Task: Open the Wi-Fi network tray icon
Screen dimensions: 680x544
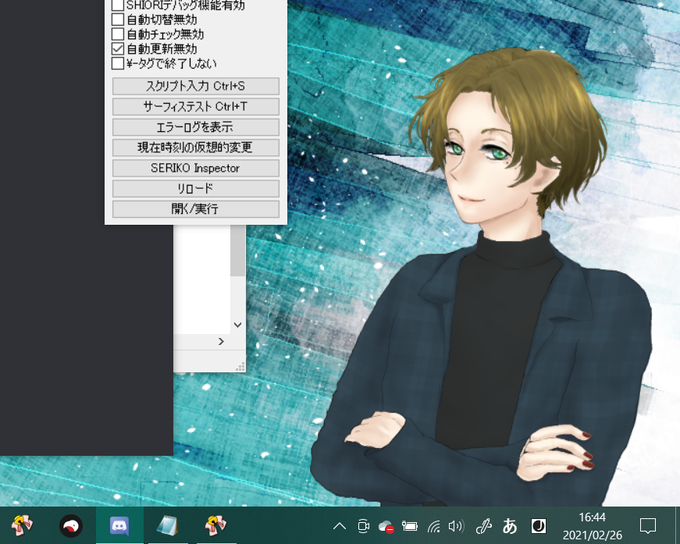Action: pos(434,527)
